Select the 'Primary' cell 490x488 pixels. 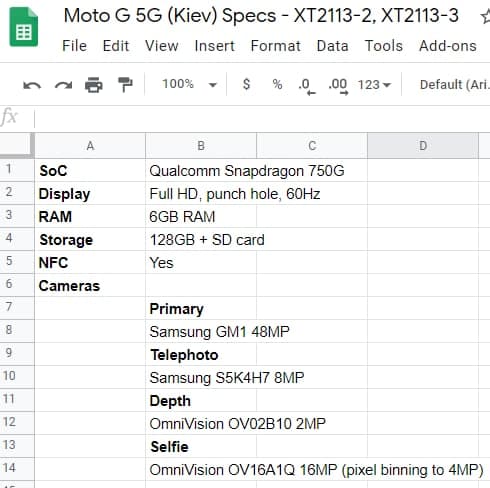click(201, 308)
